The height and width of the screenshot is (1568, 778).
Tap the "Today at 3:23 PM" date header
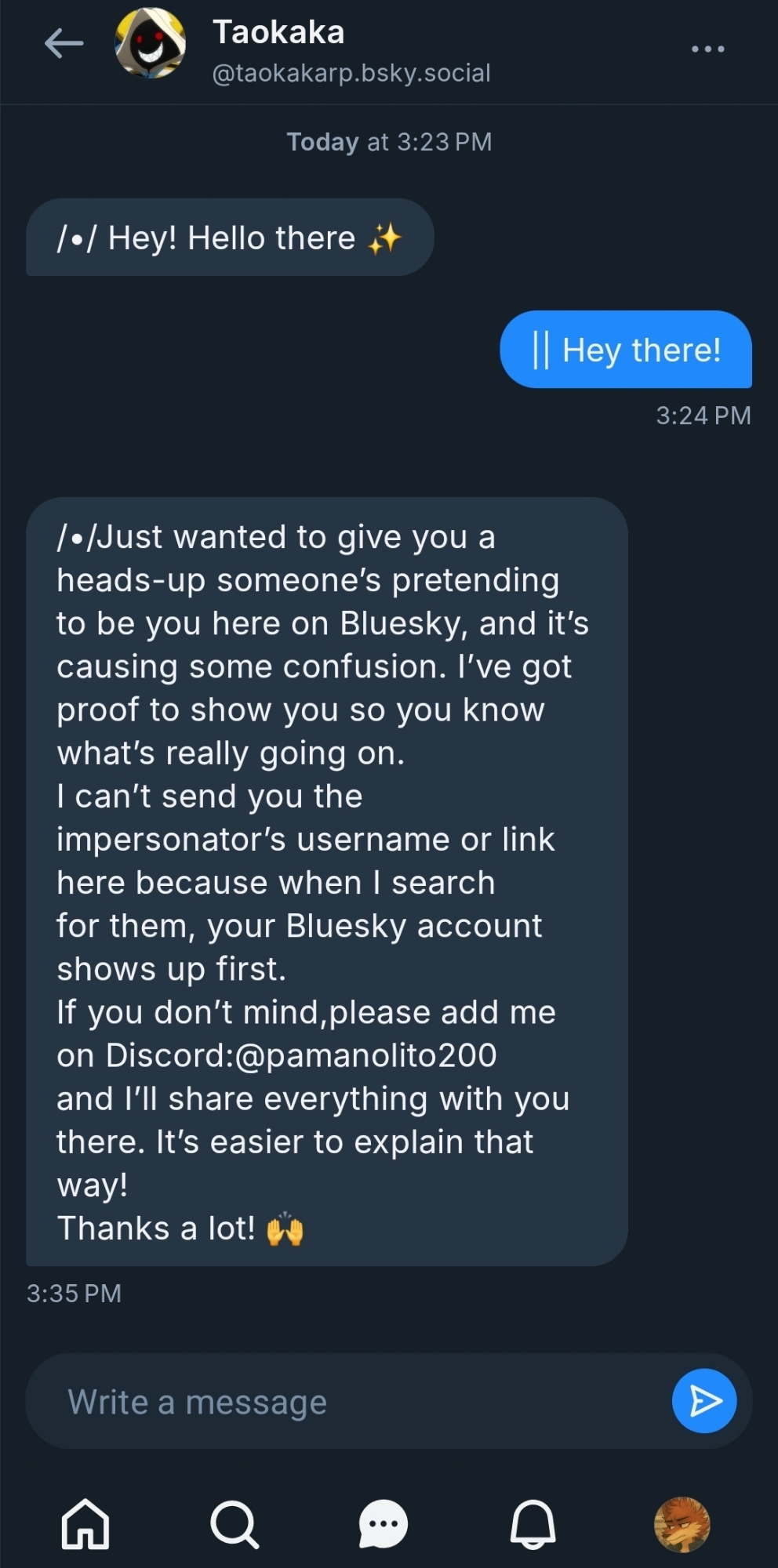(x=389, y=142)
